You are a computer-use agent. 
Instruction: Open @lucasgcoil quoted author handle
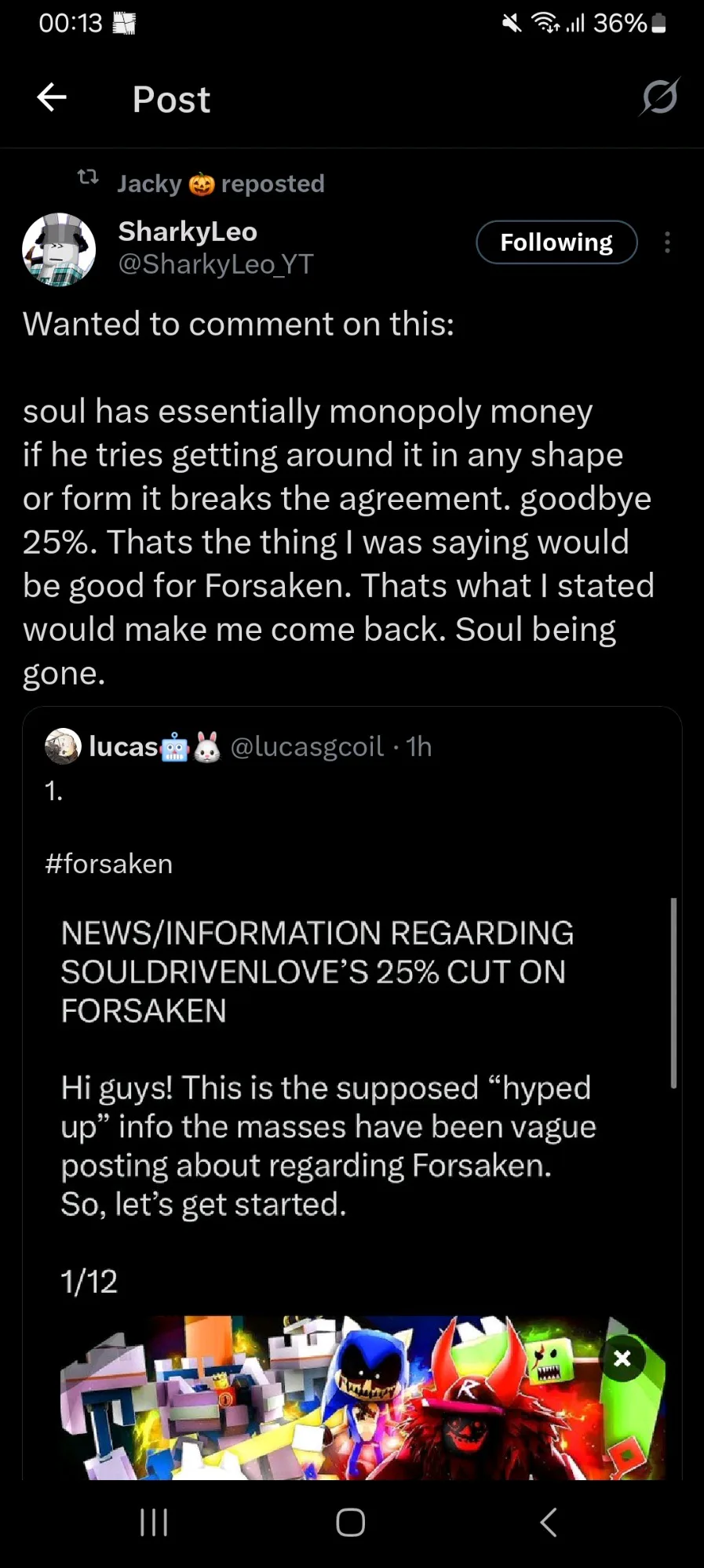pos(307,747)
